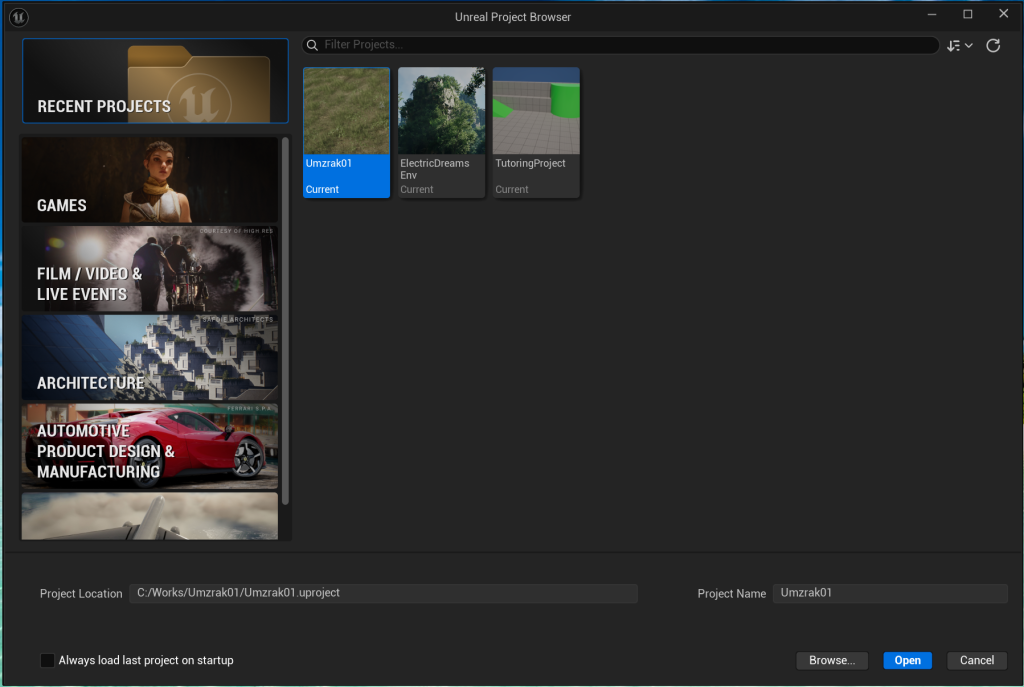Select the Recent Projects category
1024x687 pixels.
[155, 80]
